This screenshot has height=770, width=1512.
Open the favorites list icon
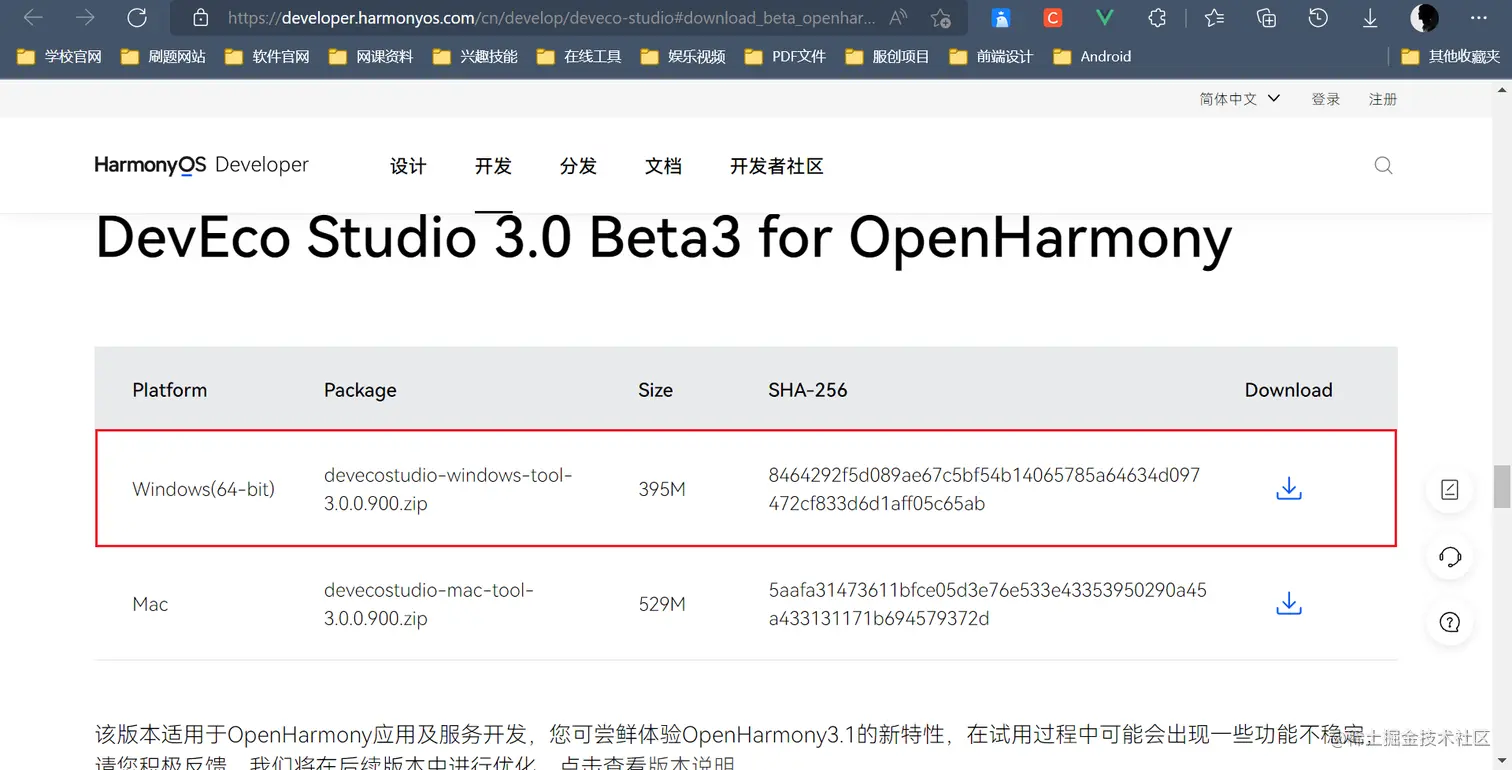pyautogui.click(x=1214, y=17)
